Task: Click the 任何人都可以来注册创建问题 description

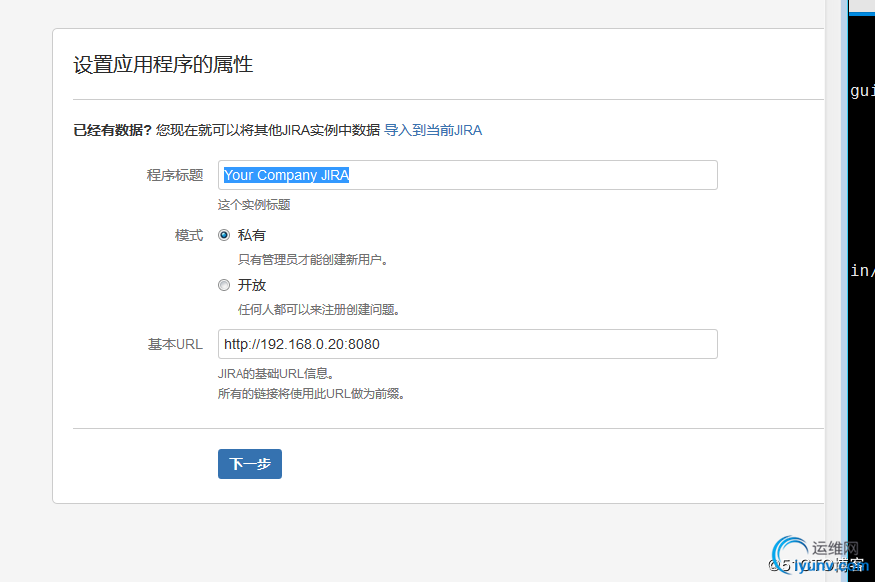Action: [x=319, y=310]
